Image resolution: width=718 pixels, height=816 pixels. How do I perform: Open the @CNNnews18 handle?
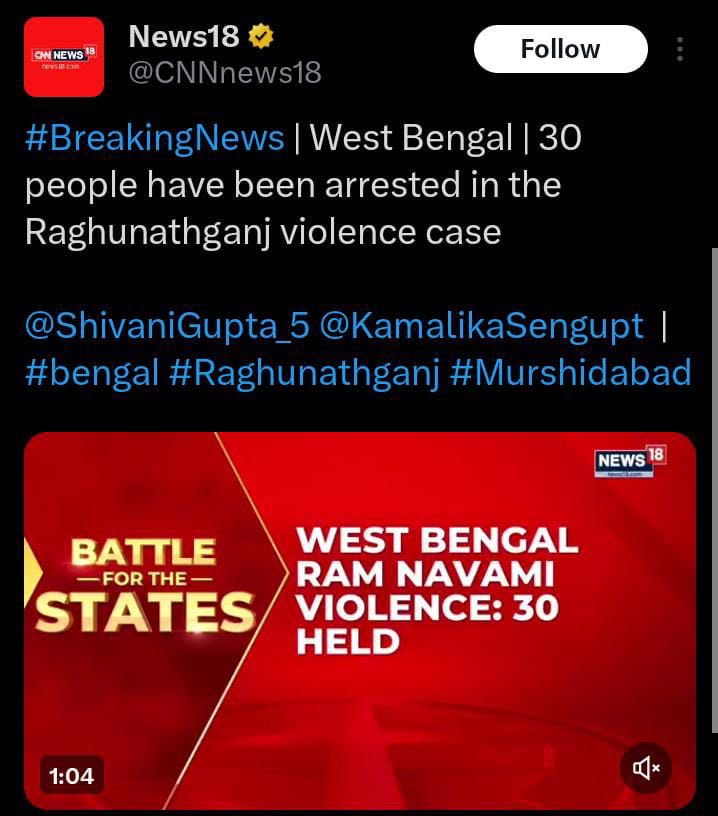(x=225, y=72)
